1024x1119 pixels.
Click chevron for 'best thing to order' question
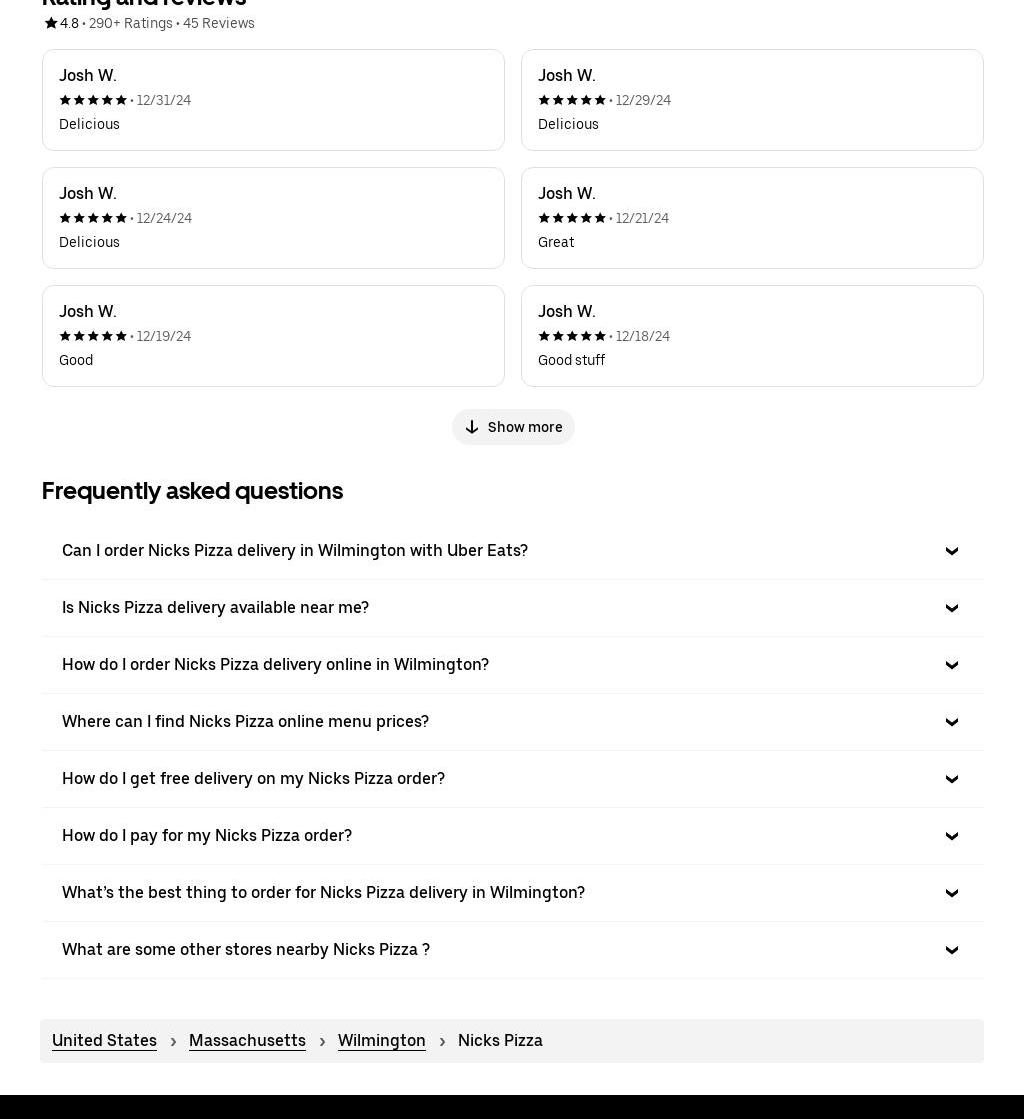click(x=951, y=893)
